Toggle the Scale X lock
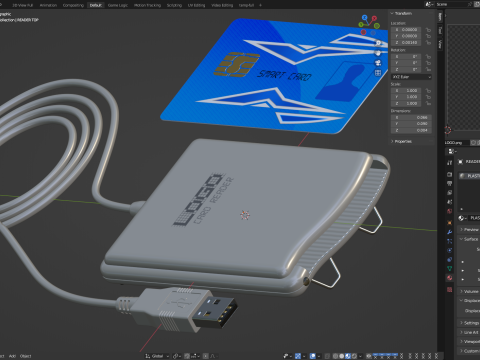The height and width of the screenshot is (360, 480). click(428, 91)
